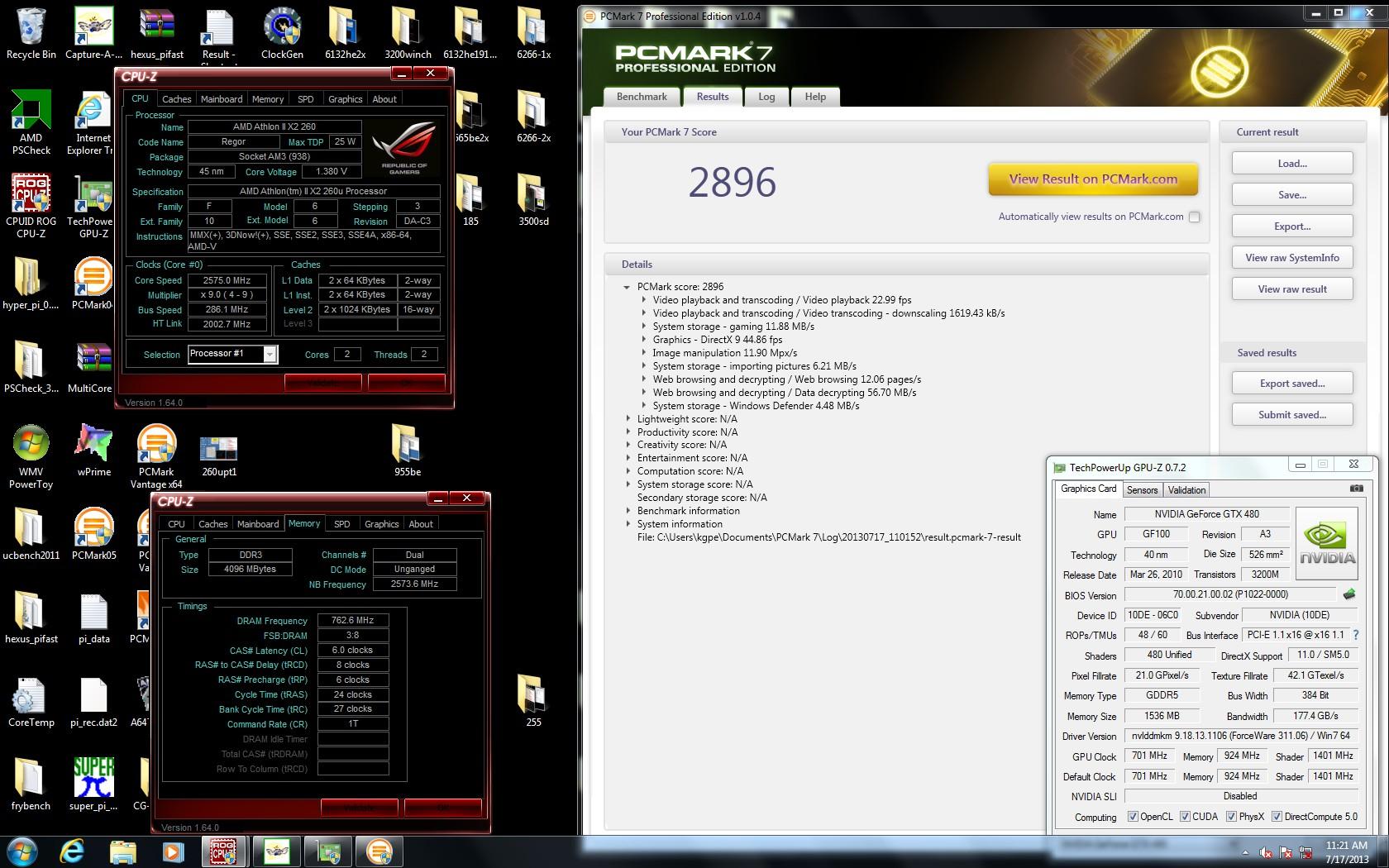Click the CPU-Z Core Speed value field
Viewport: 1389px width, 868px height.
coord(227,280)
